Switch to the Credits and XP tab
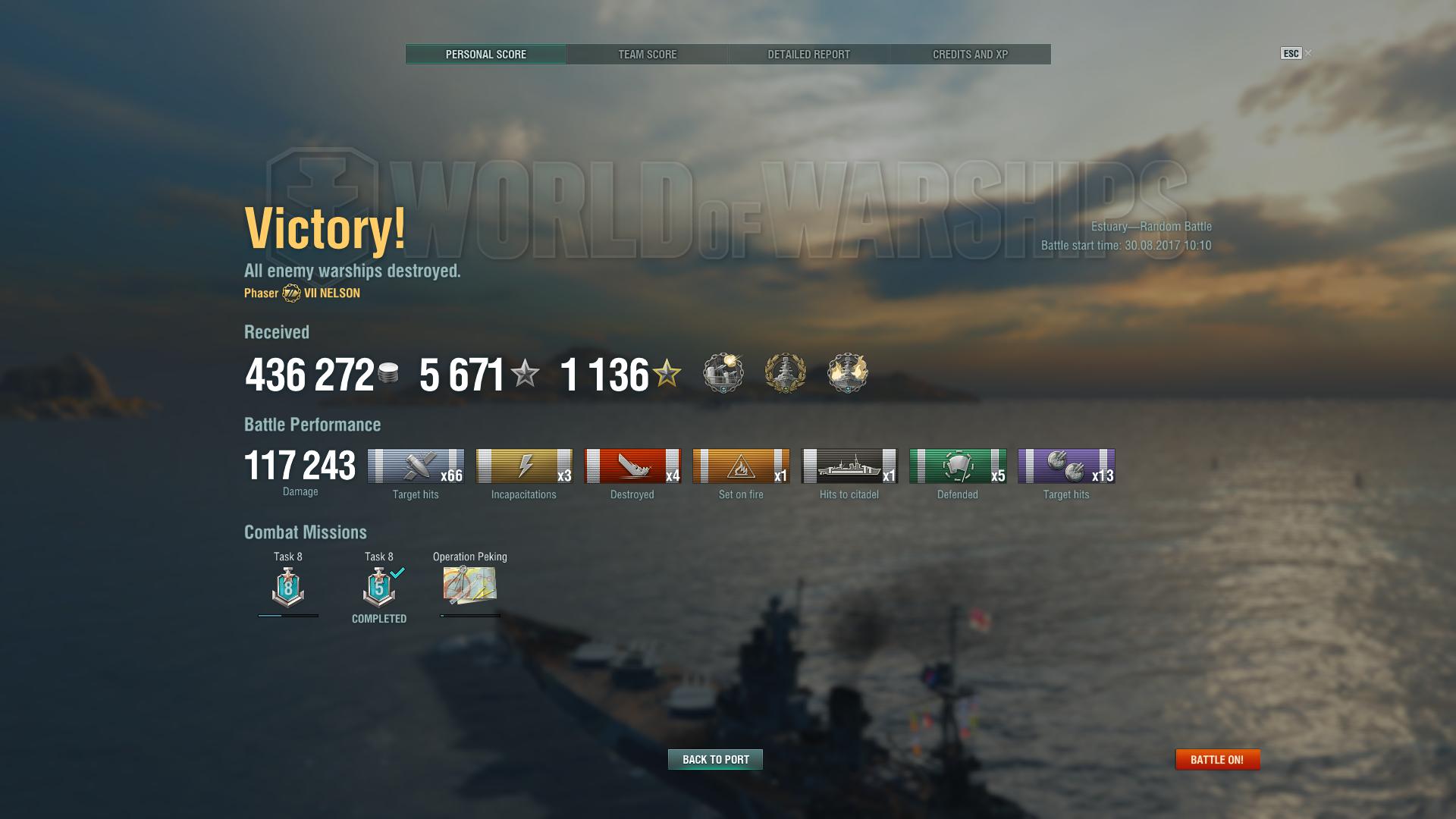 coord(970,55)
